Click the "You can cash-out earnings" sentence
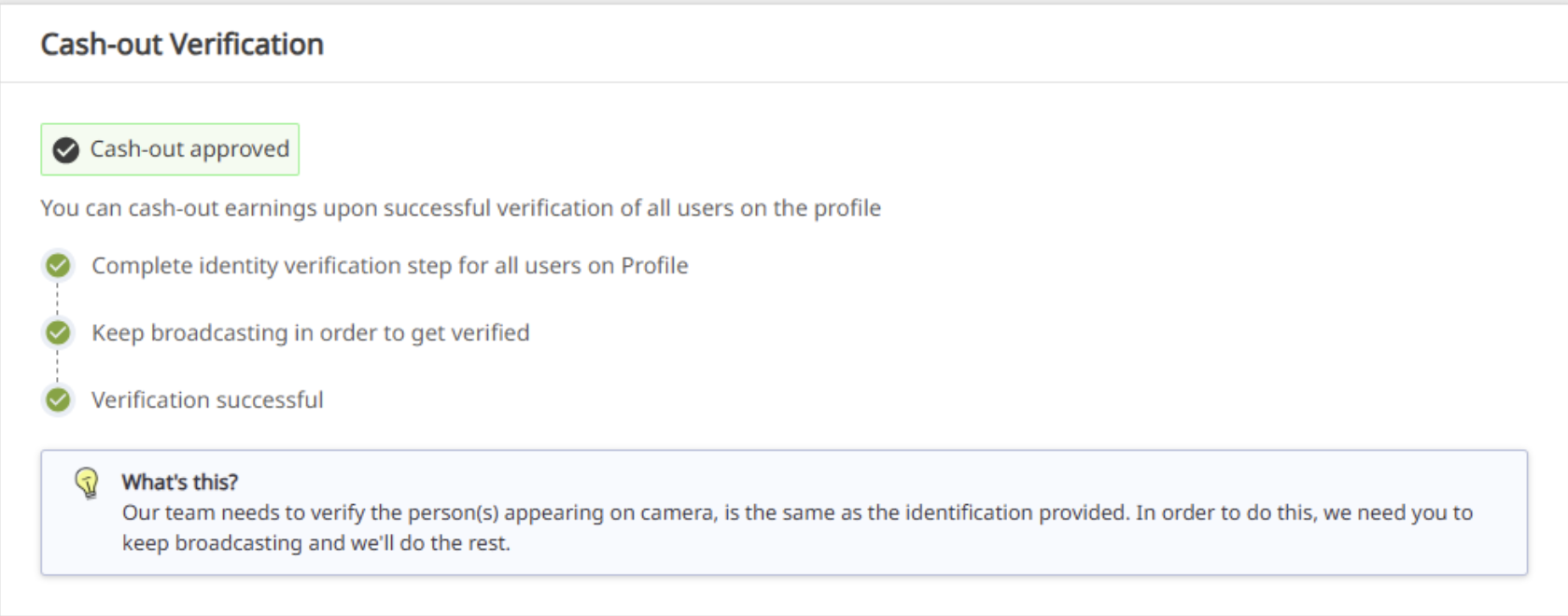This screenshot has width=1568, height=616. [x=460, y=208]
